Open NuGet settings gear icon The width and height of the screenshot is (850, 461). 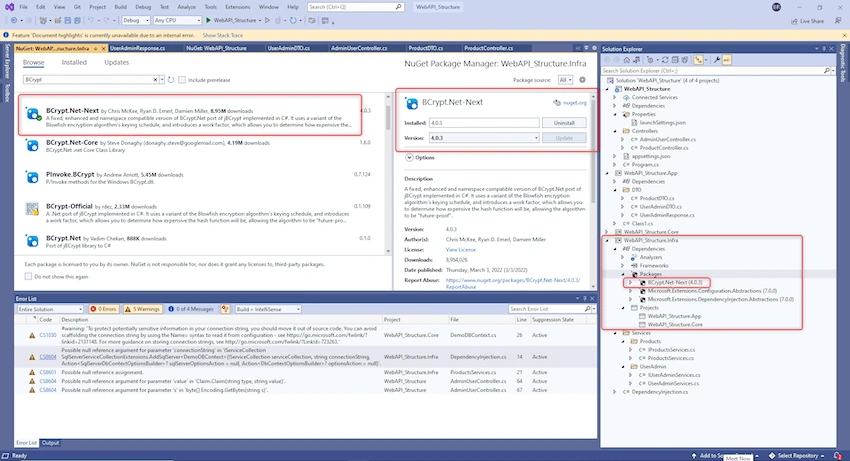[582, 80]
